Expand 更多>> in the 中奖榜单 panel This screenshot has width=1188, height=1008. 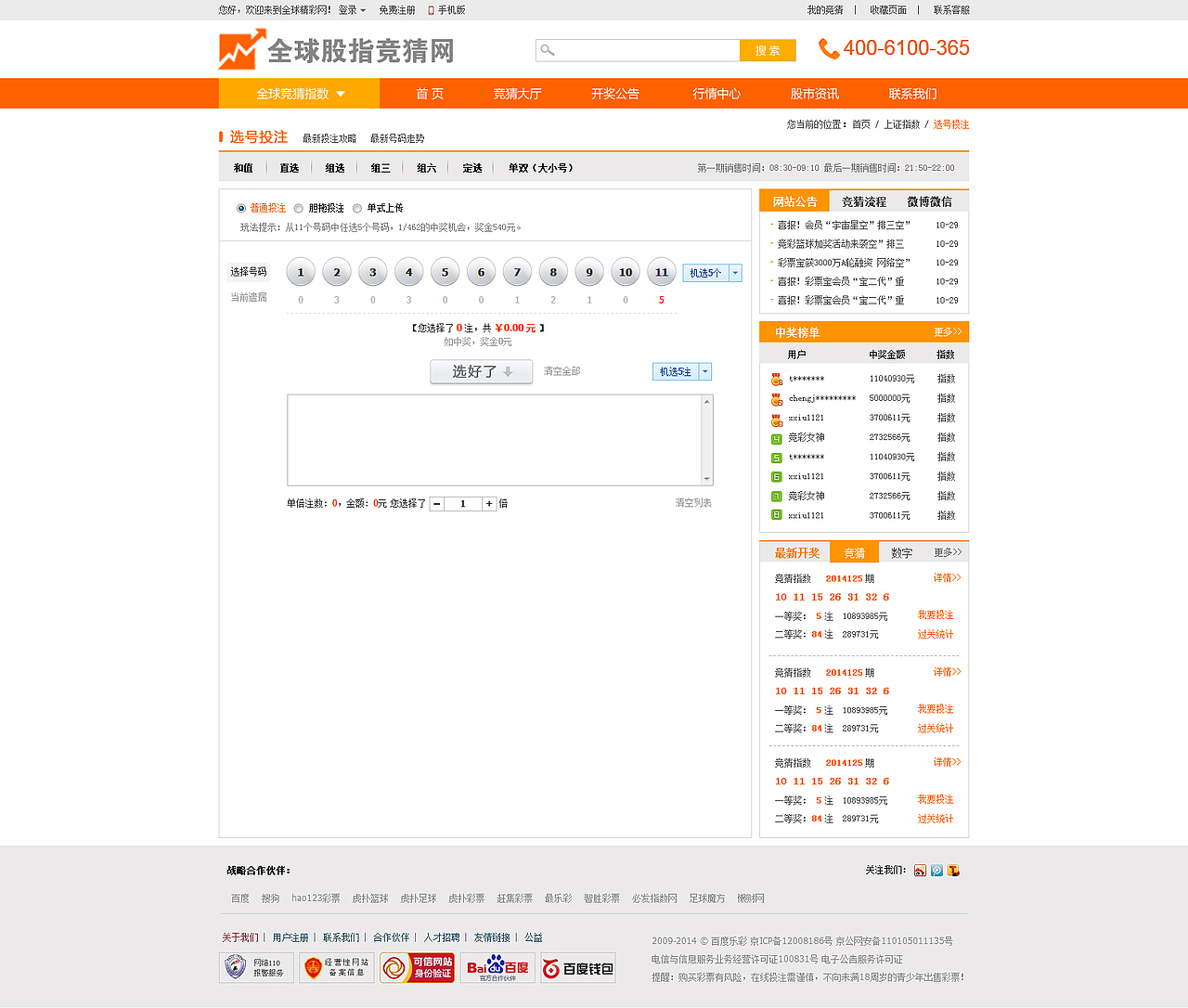[948, 332]
